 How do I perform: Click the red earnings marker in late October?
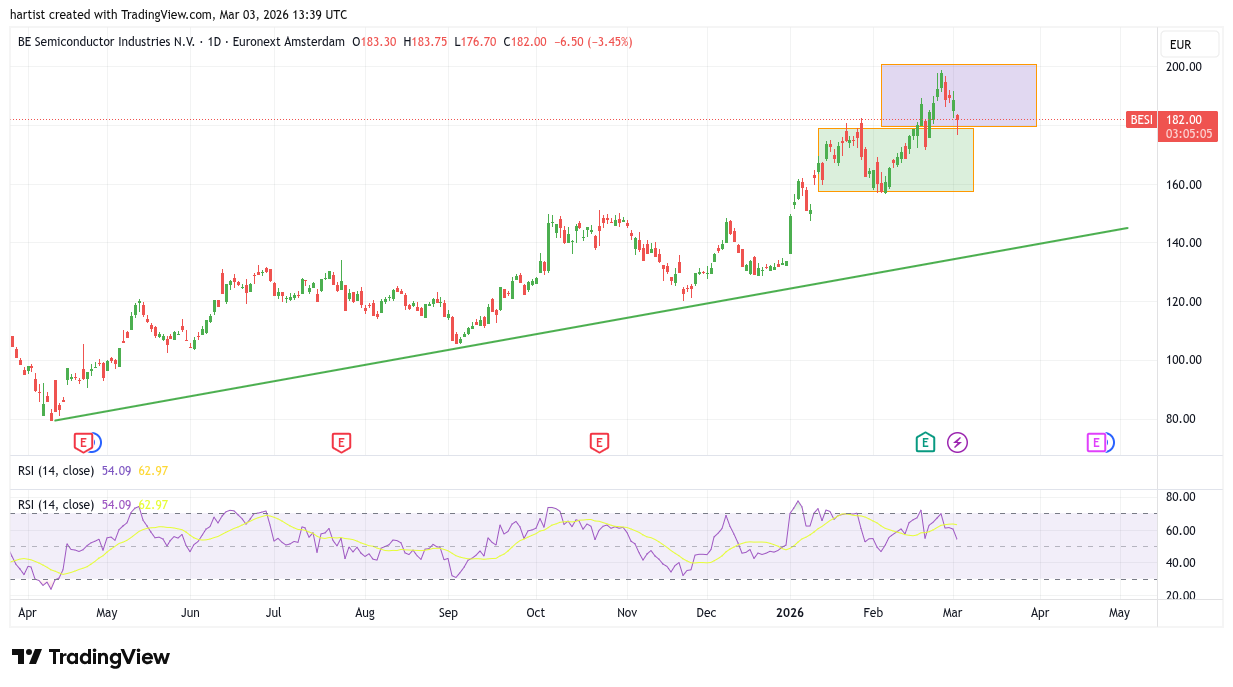(x=599, y=442)
